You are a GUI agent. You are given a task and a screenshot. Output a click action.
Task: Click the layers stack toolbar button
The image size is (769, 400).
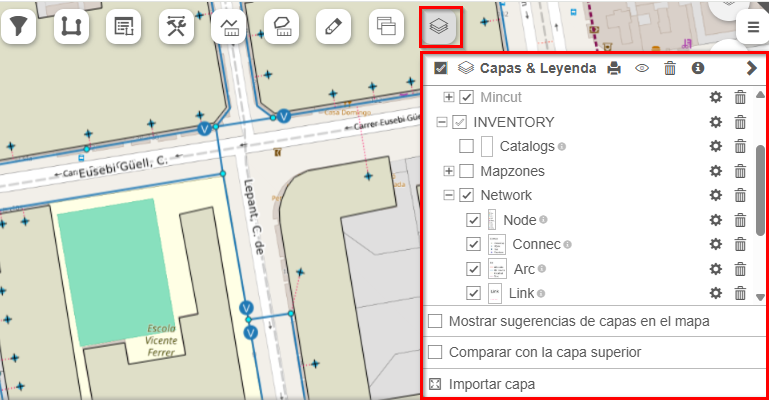437,27
